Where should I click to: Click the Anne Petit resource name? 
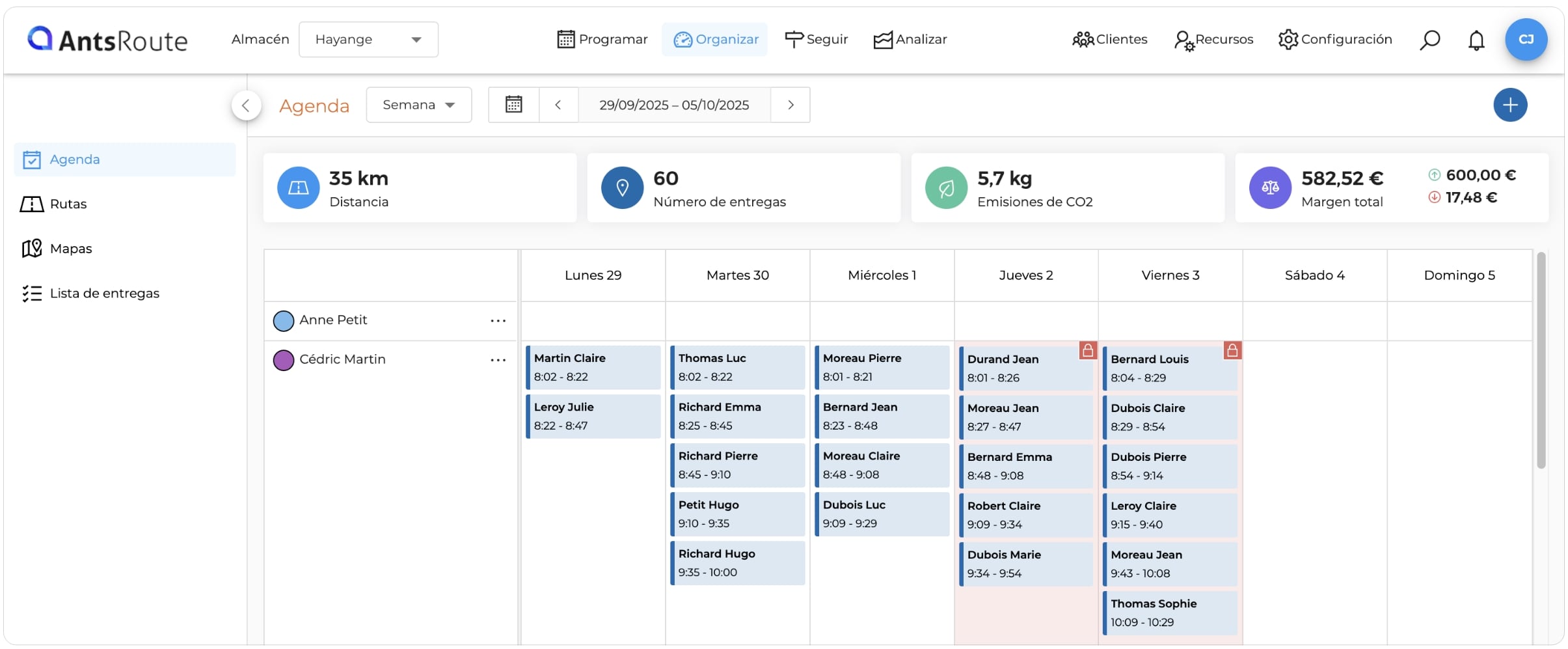333,320
